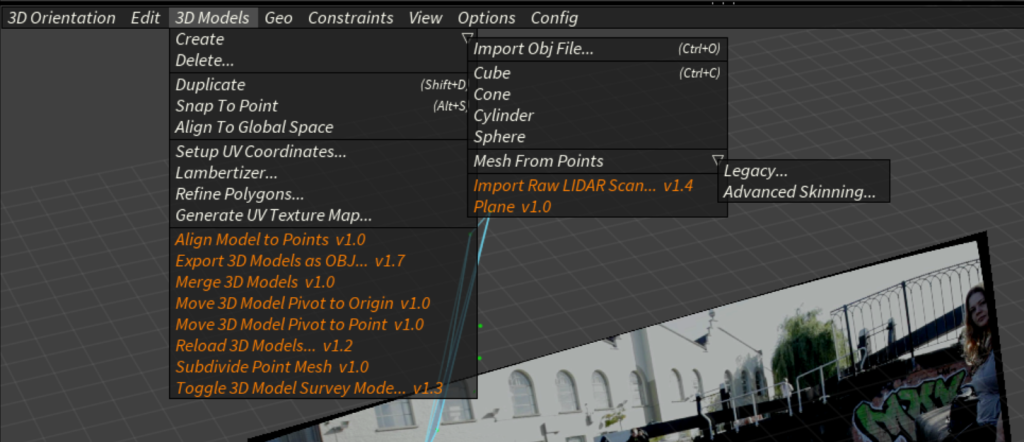This screenshot has height=442, width=1024.
Task: Choose Toggle 3D Model Survey Mode
Action: (323, 388)
